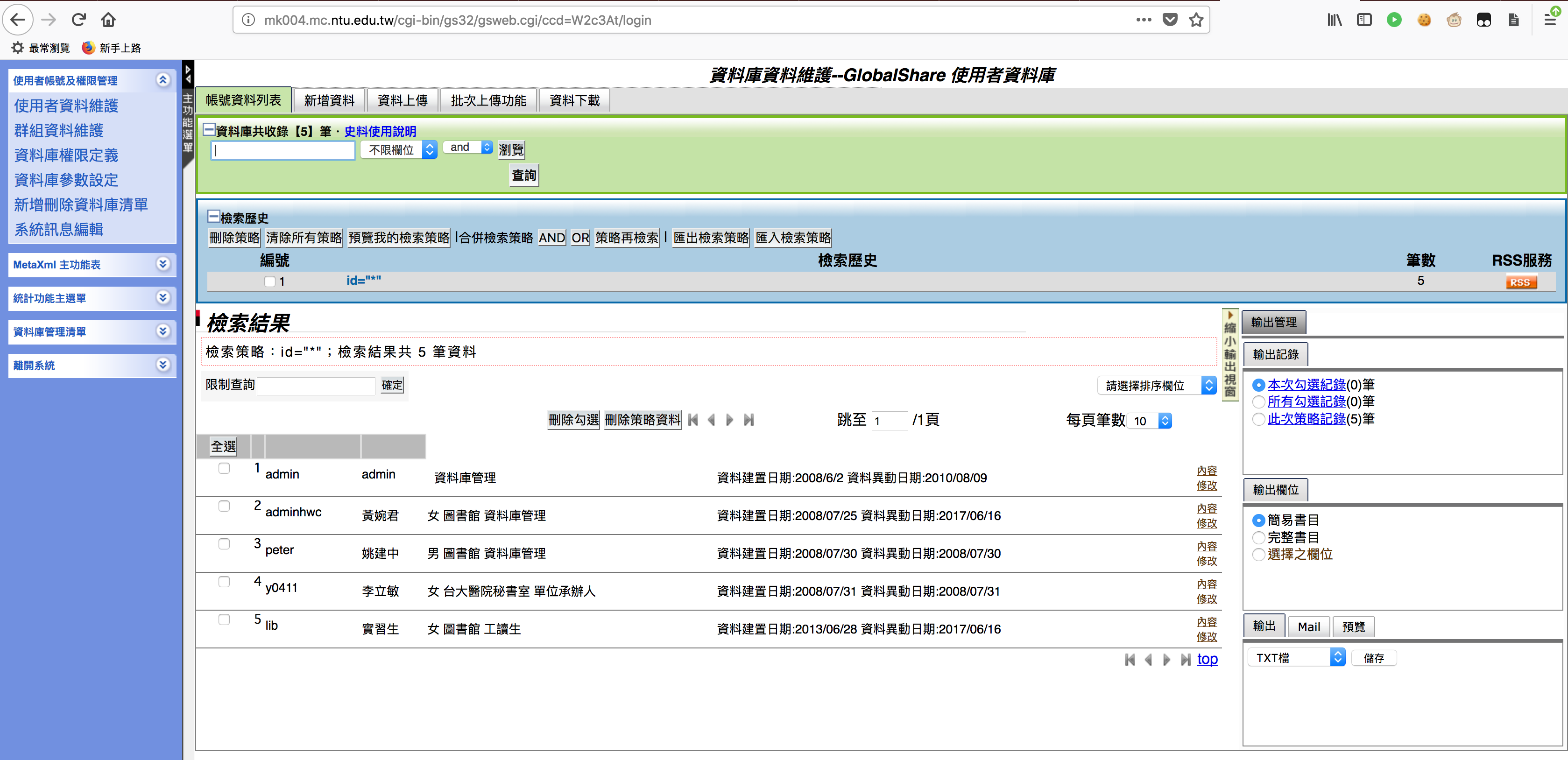
Task: Open the Firefox hamburger menu
Action: click(1550, 20)
